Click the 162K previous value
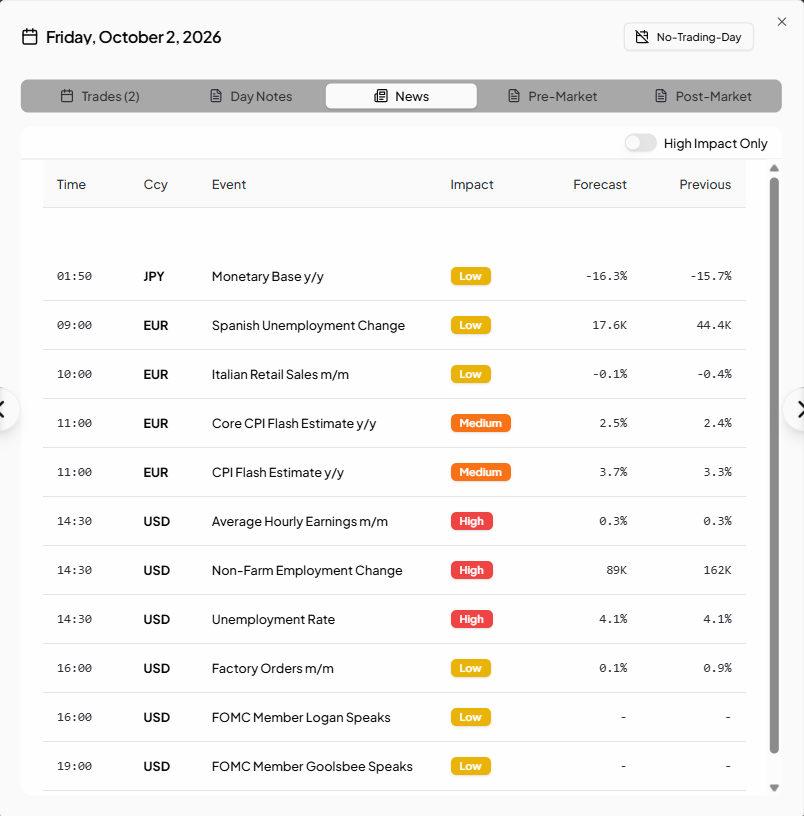 pyautogui.click(x=717, y=570)
